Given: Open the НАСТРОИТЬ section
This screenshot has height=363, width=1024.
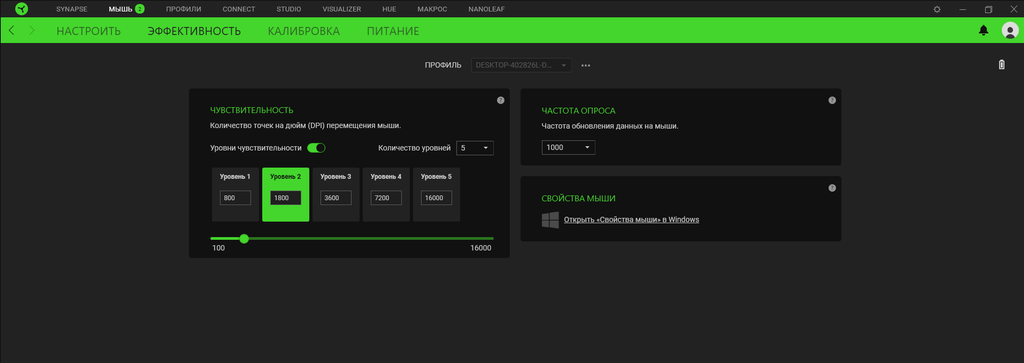Looking at the screenshot, I should 88,31.
